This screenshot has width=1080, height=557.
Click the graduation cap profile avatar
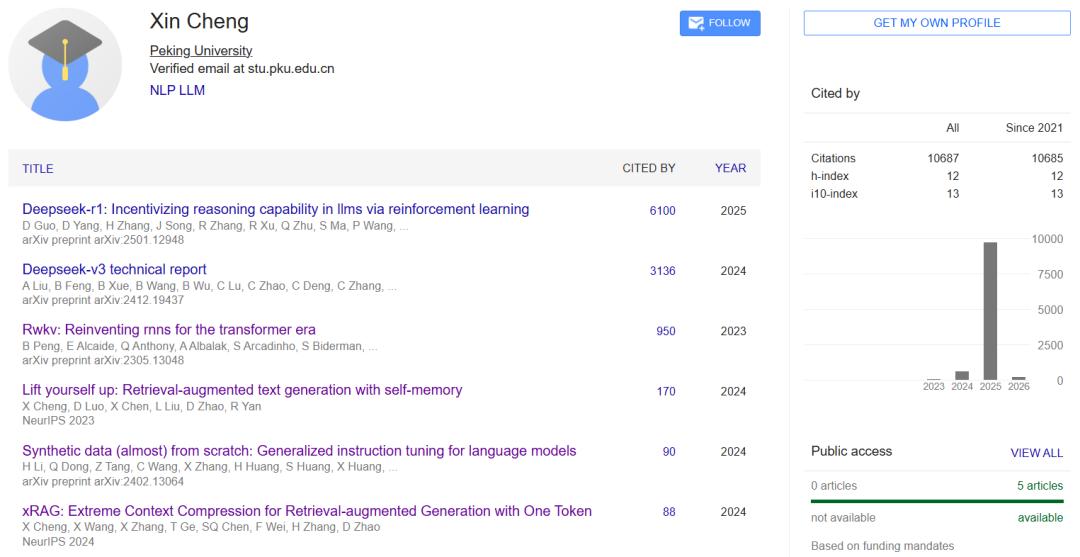pos(65,65)
